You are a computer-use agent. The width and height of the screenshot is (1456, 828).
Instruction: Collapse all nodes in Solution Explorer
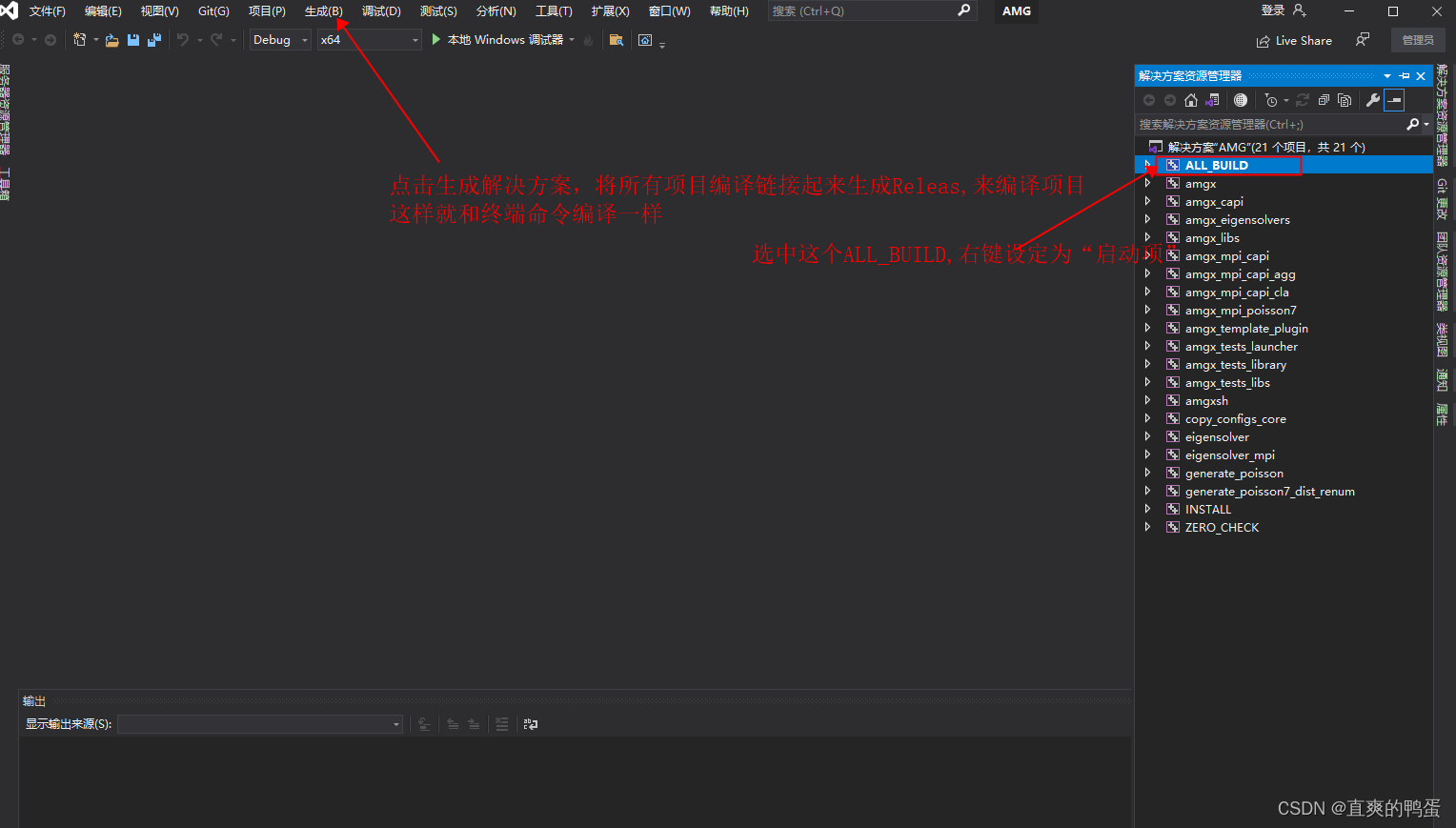(x=1323, y=100)
